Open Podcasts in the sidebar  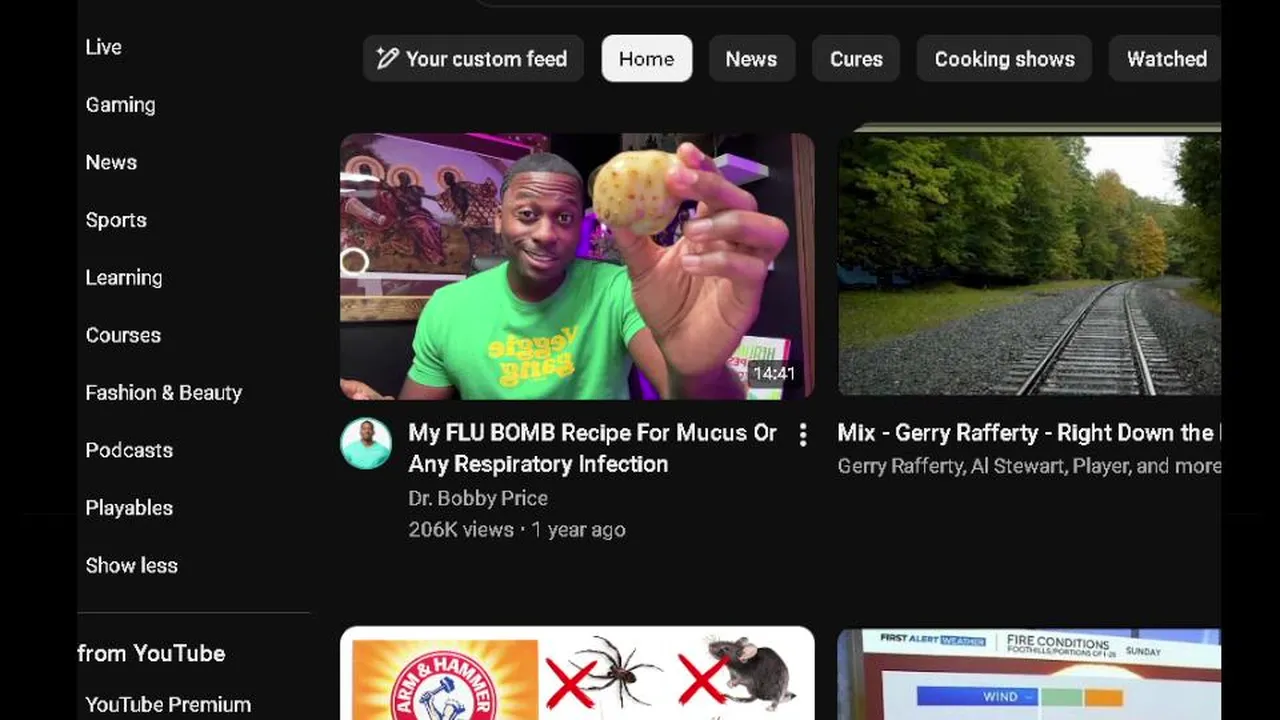point(129,450)
